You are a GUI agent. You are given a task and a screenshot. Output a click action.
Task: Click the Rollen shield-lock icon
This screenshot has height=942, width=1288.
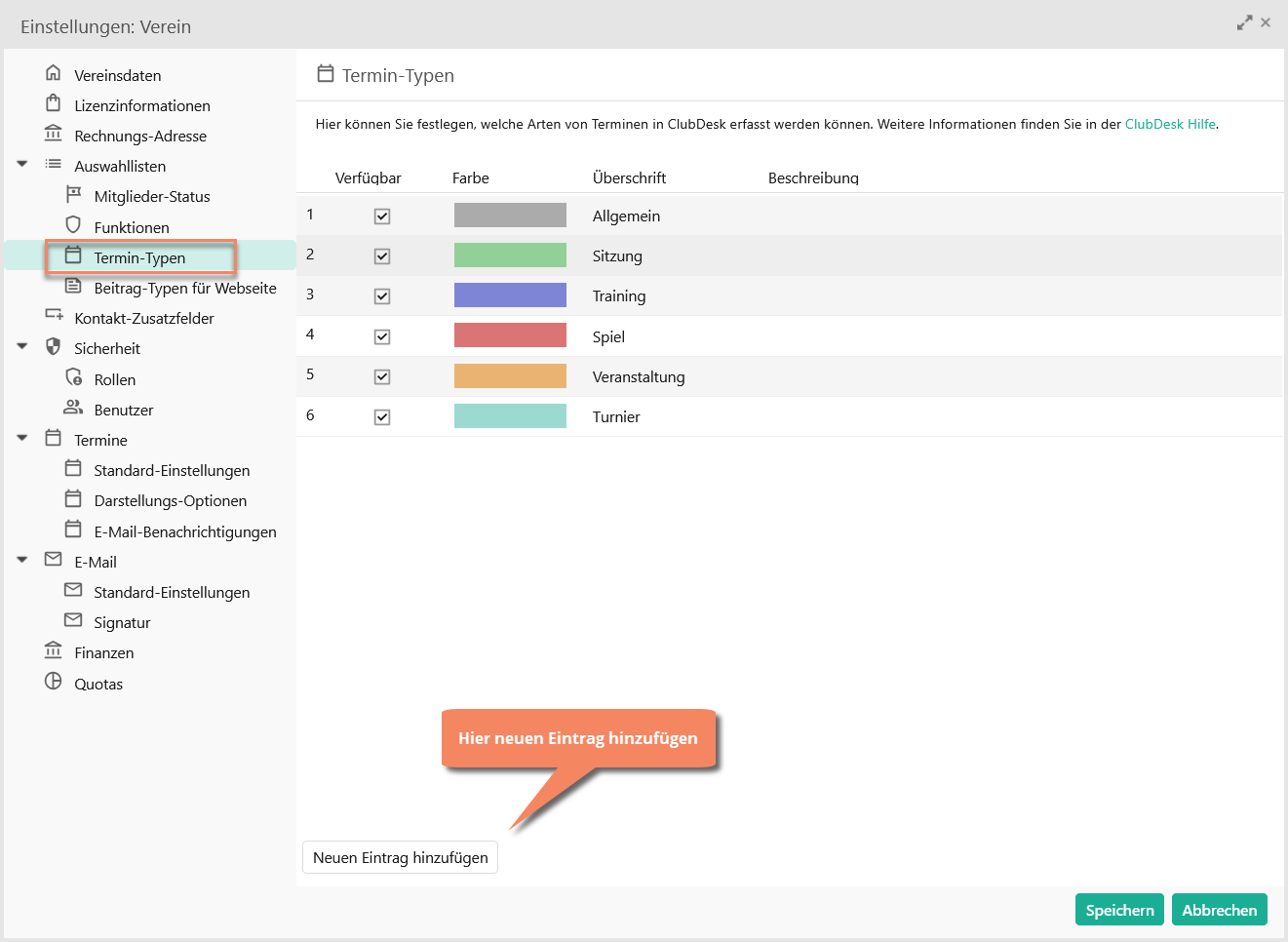tap(73, 377)
